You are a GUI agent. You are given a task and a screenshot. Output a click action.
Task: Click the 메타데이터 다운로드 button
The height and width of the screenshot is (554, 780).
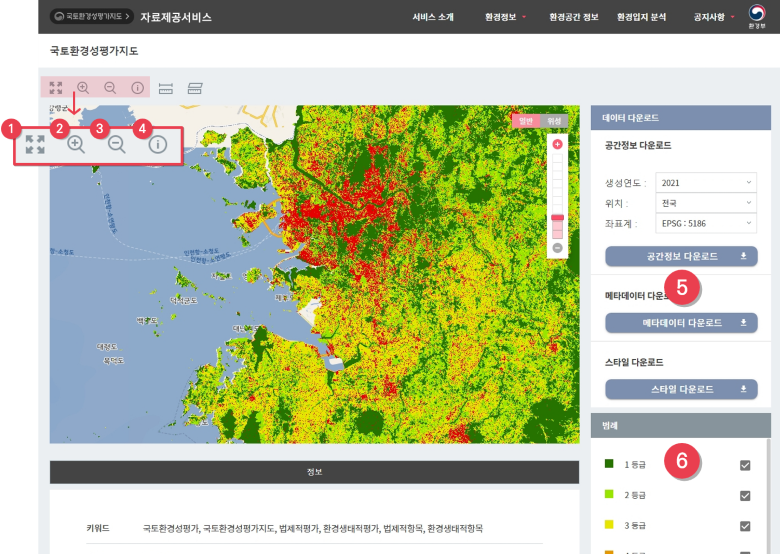(x=682, y=323)
